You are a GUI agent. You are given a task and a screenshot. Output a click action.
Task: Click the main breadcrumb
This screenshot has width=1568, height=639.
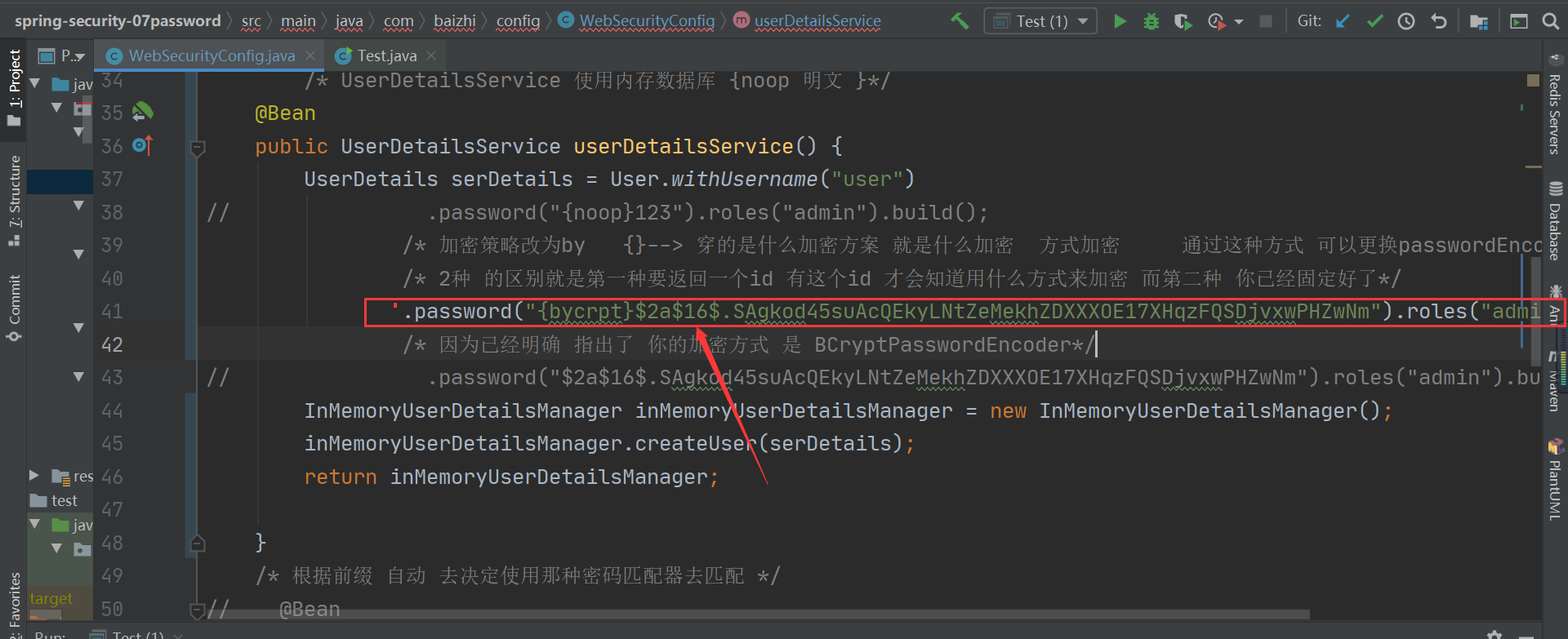(298, 21)
